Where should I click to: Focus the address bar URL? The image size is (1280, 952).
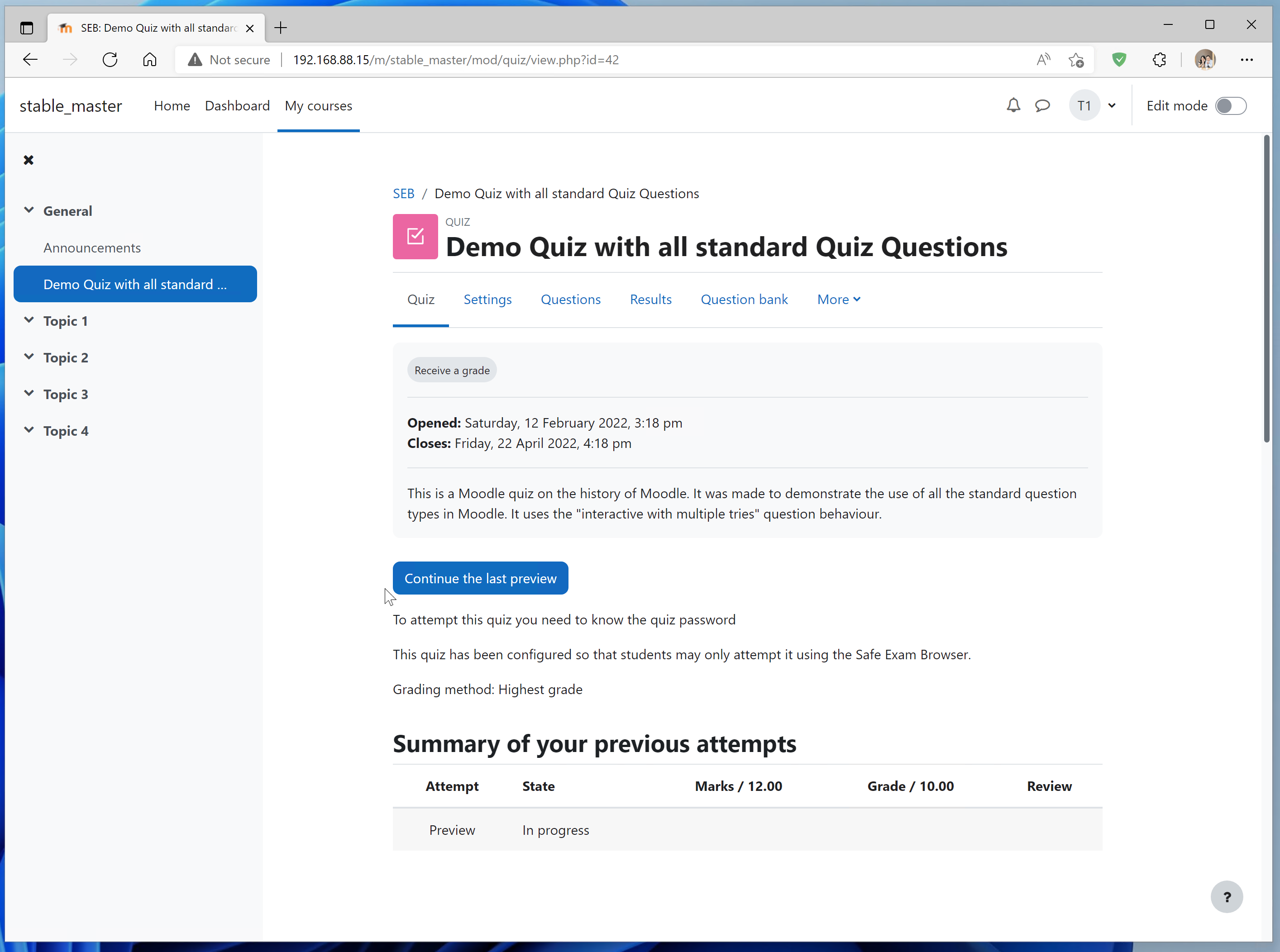point(455,60)
